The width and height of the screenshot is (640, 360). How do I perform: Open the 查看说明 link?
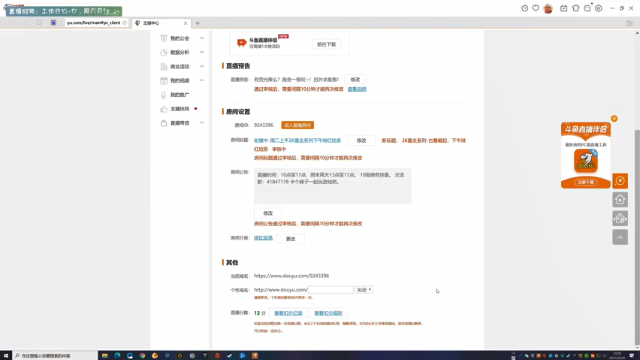tap(357, 89)
